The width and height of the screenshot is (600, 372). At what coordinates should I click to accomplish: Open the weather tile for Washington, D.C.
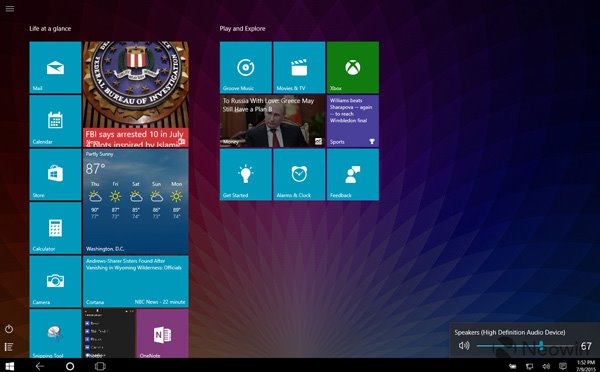click(136, 201)
